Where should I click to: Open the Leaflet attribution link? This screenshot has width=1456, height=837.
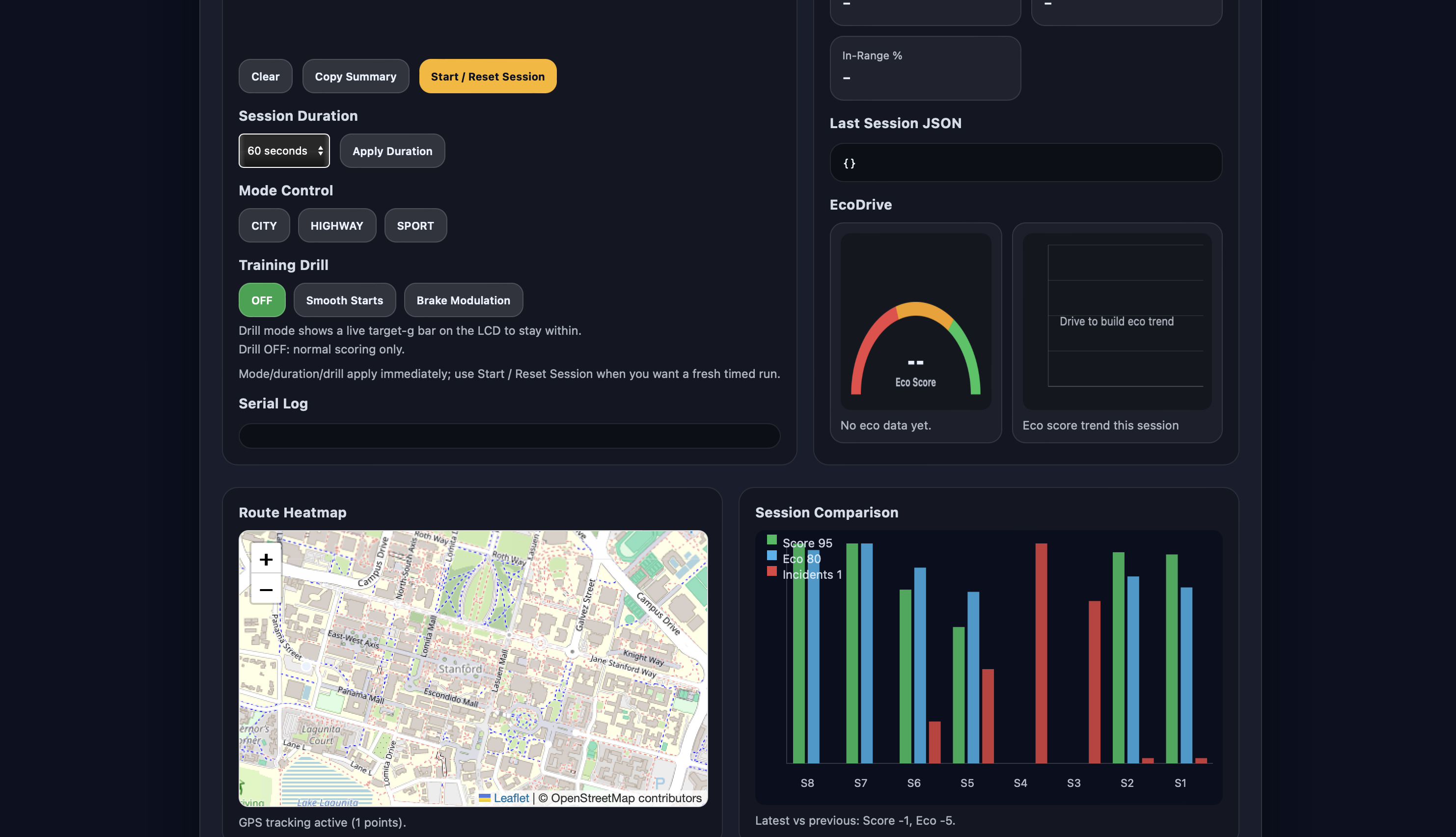click(511, 798)
